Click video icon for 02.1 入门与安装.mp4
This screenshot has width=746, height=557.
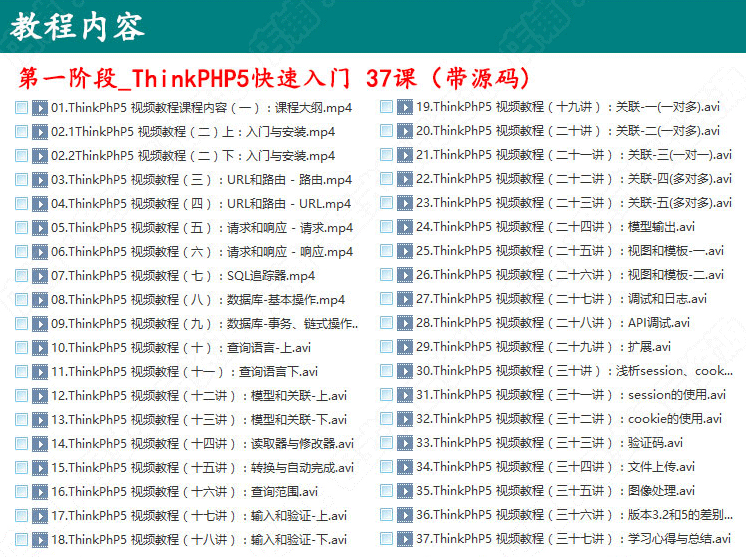[40, 132]
